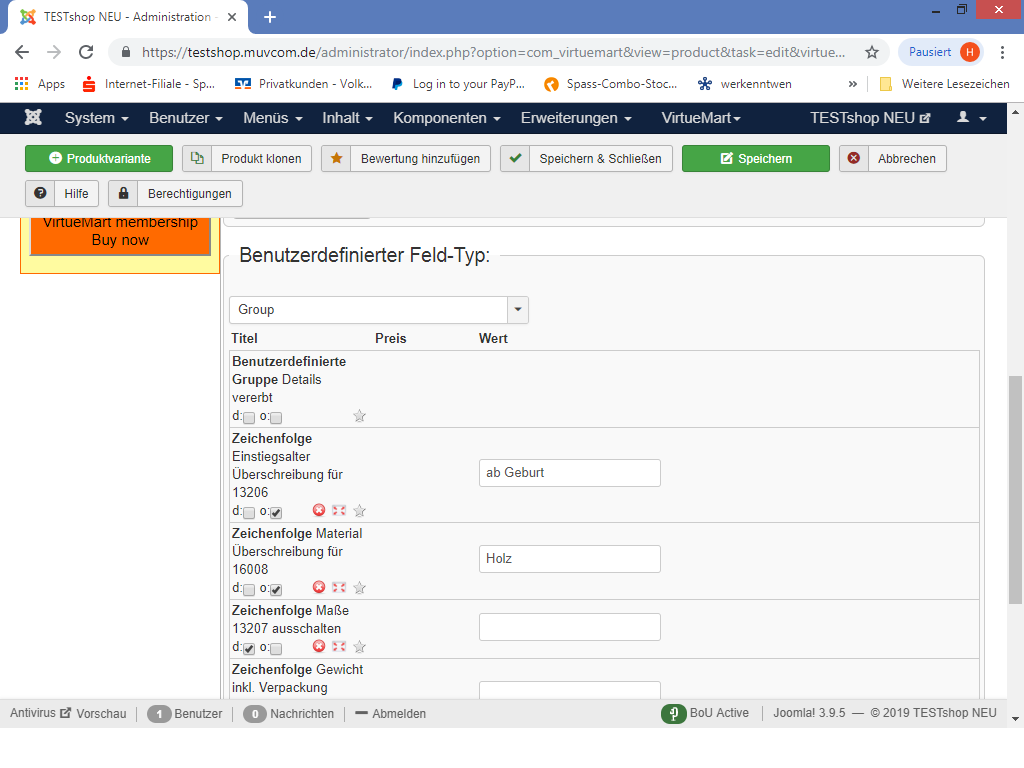Uncheck the 'o' checkbox for Einstiegsalter

(276, 513)
